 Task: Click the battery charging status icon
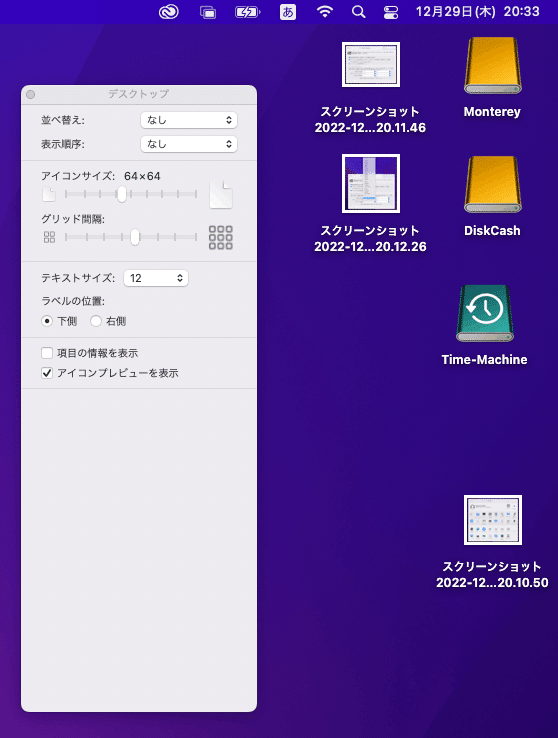pyautogui.click(x=247, y=12)
